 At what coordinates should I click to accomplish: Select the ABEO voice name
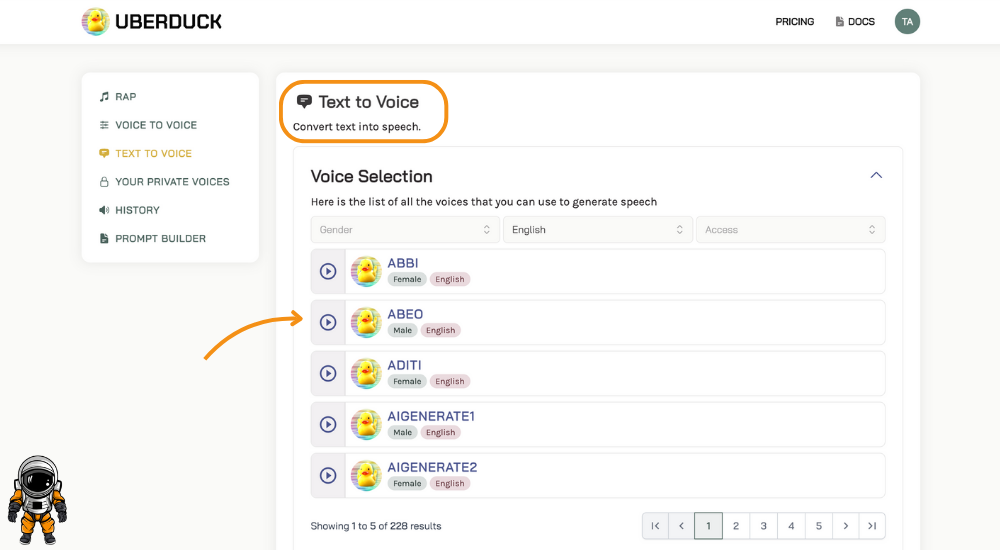click(x=405, y=314)
